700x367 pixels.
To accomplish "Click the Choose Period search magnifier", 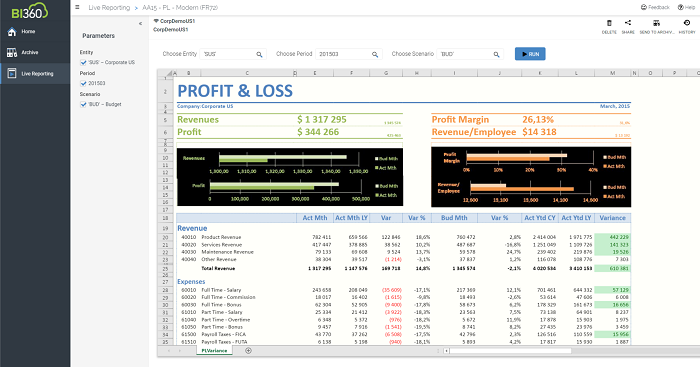I will click(x=375, y=54).
